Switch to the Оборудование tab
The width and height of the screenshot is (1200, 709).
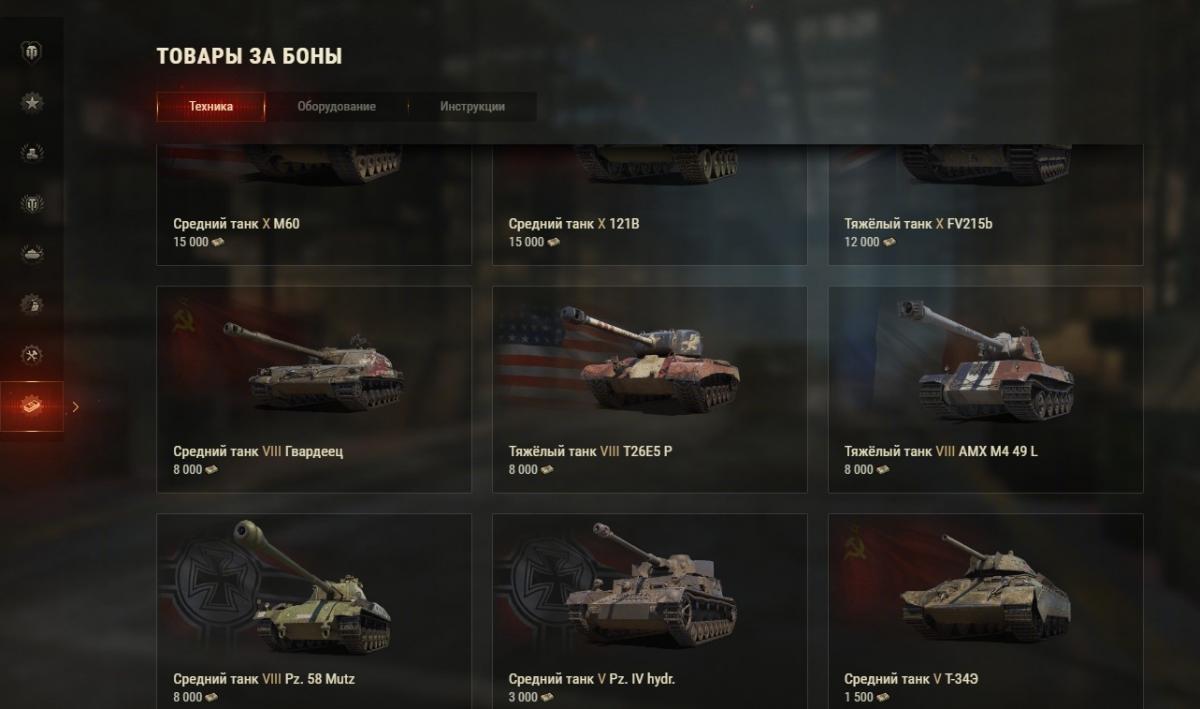337,107
